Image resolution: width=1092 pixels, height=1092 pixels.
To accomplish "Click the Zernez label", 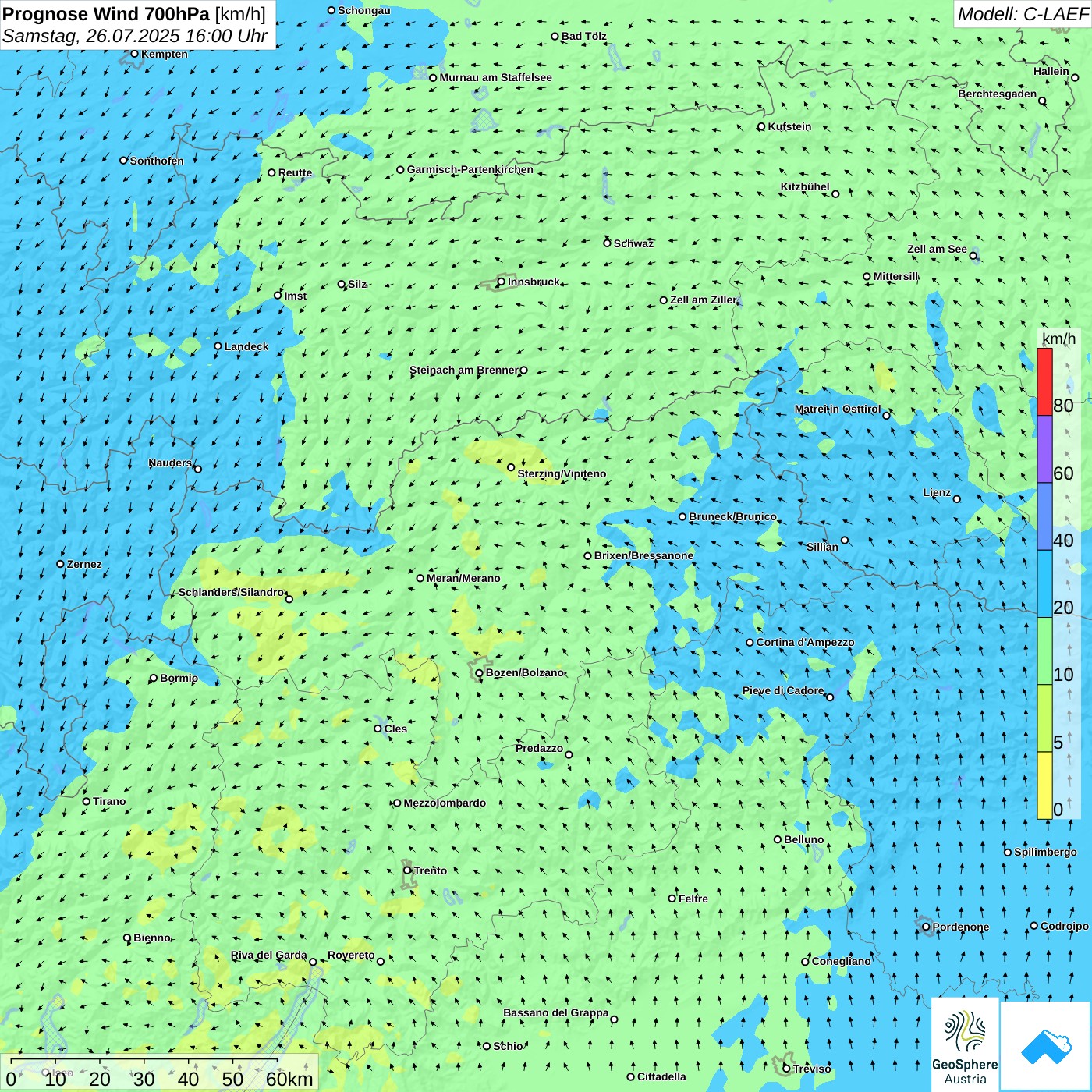I will [x=84, y=564].
